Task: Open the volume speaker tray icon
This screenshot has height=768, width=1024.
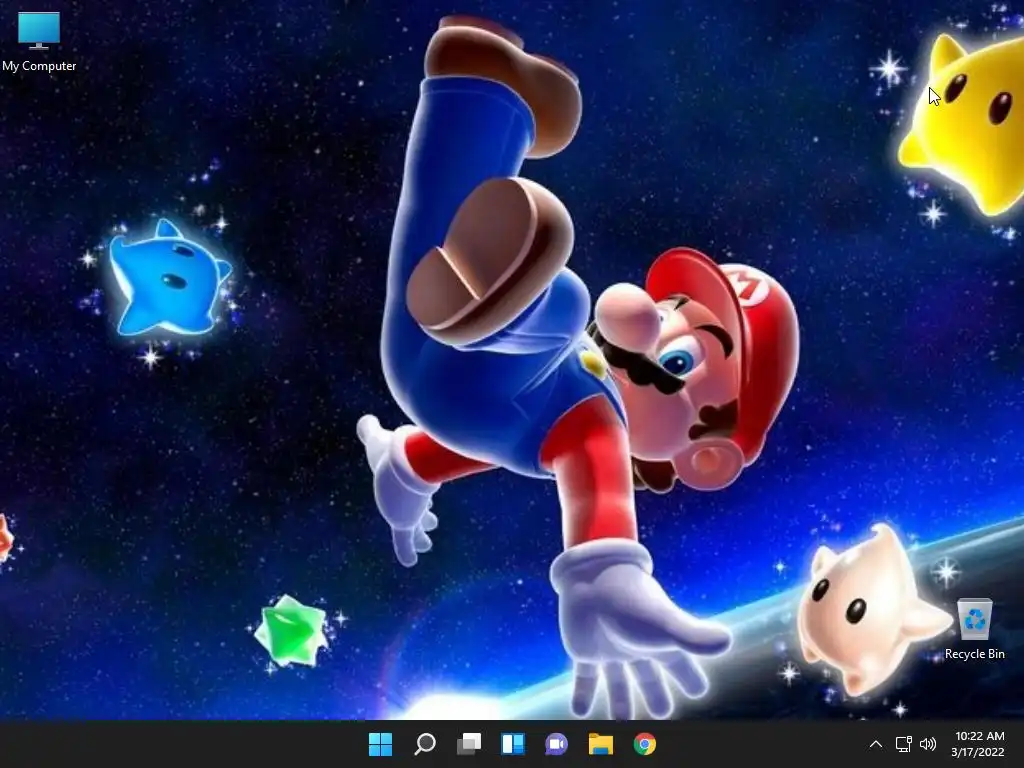Action: pyautogui.click(x=927, y=744)
